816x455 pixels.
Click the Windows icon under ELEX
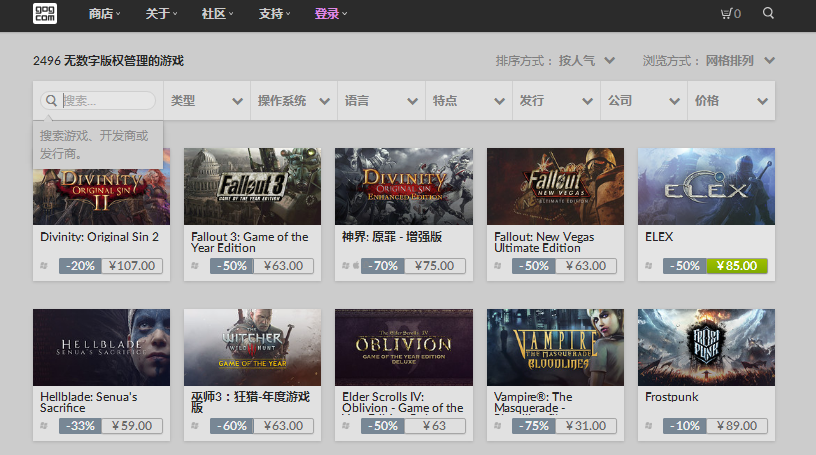pos(648,266)
